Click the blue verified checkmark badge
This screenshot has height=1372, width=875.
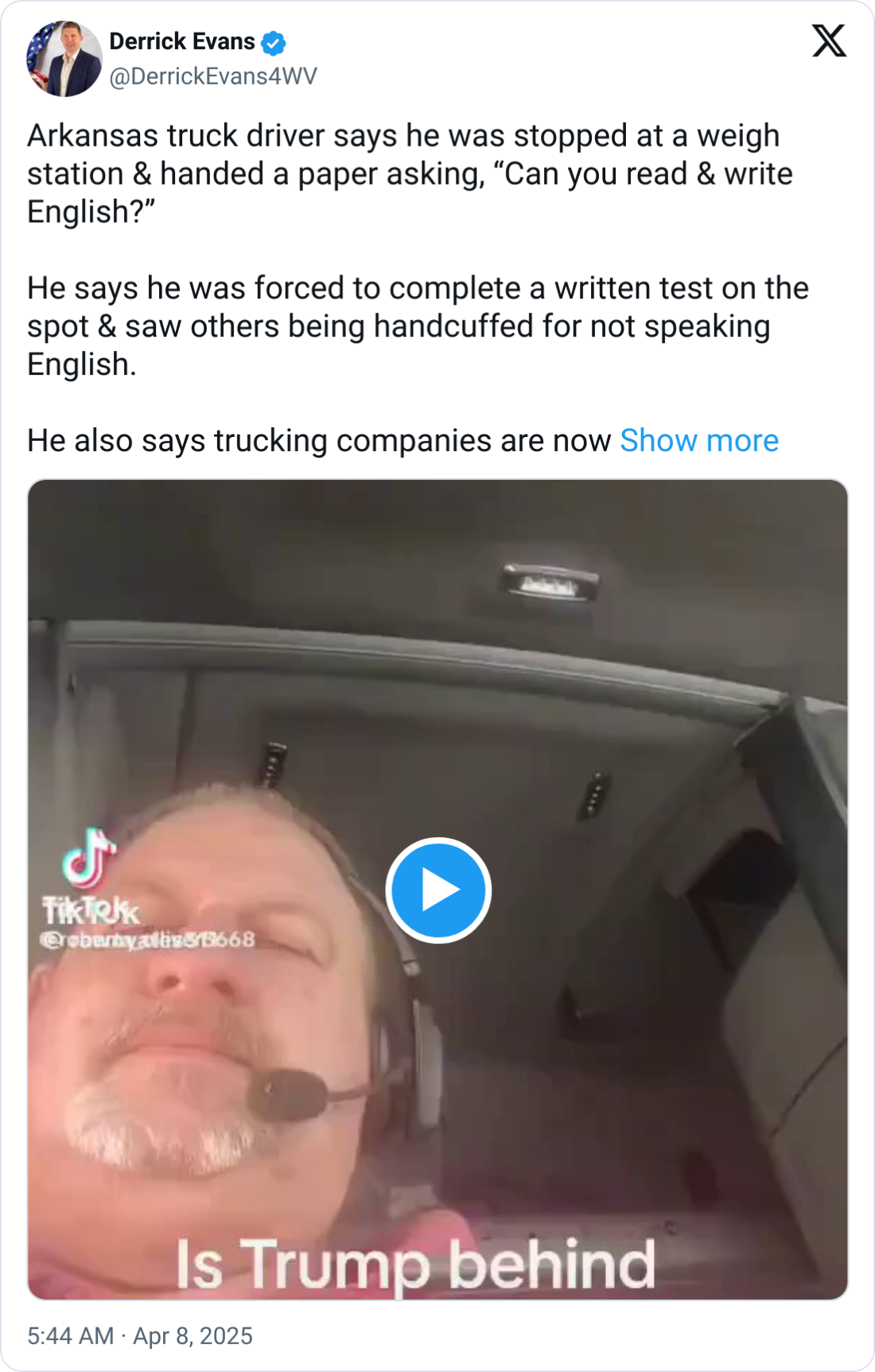pos(274,43)
